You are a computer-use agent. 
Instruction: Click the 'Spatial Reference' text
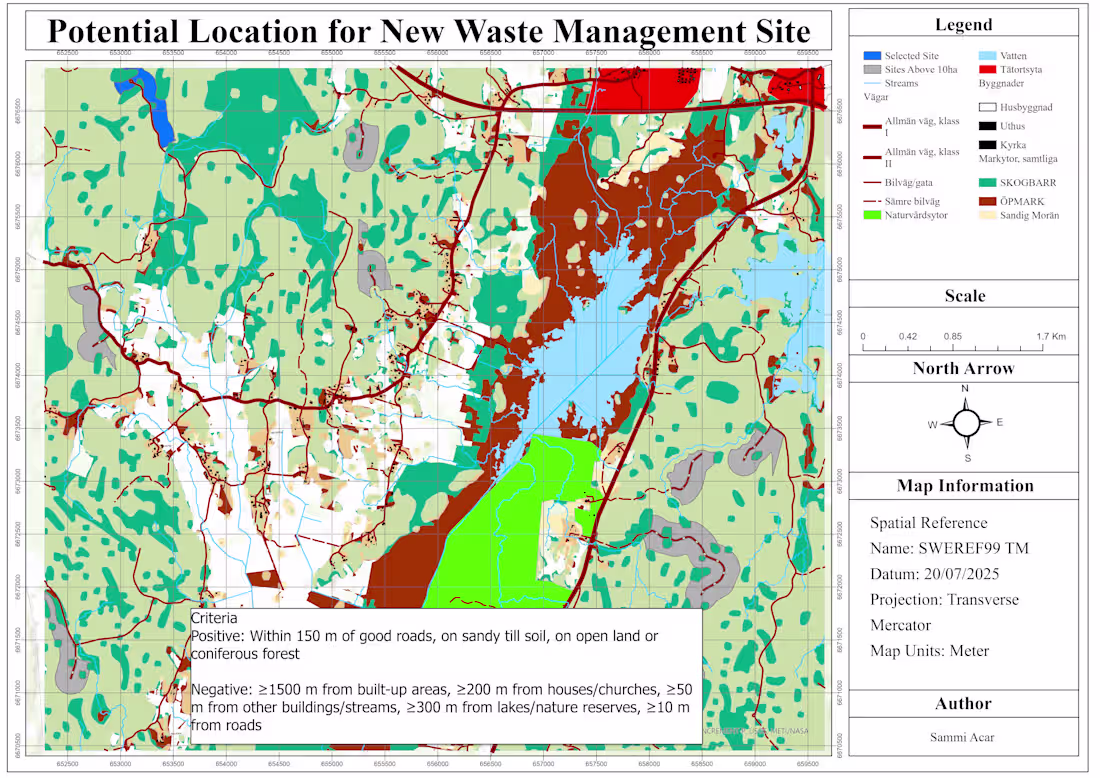928,523
